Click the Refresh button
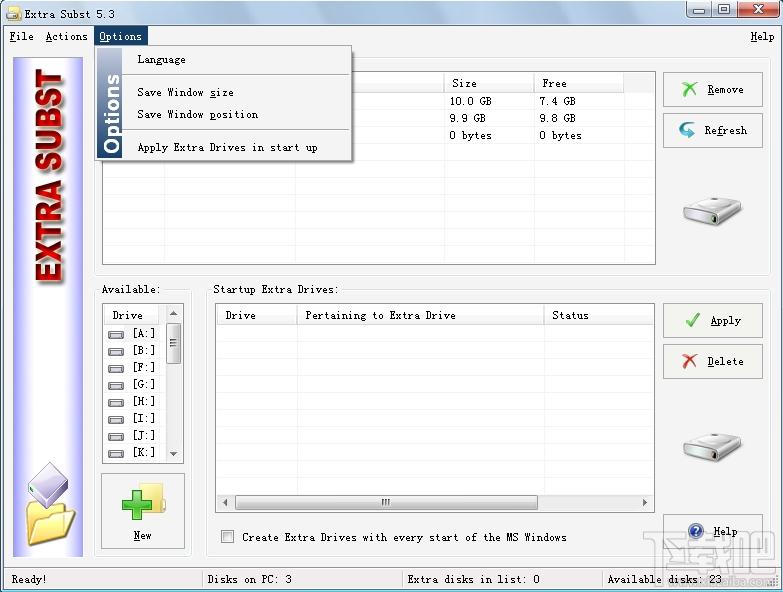The height and width of the screenshot is (592, 783). (713, 130)
